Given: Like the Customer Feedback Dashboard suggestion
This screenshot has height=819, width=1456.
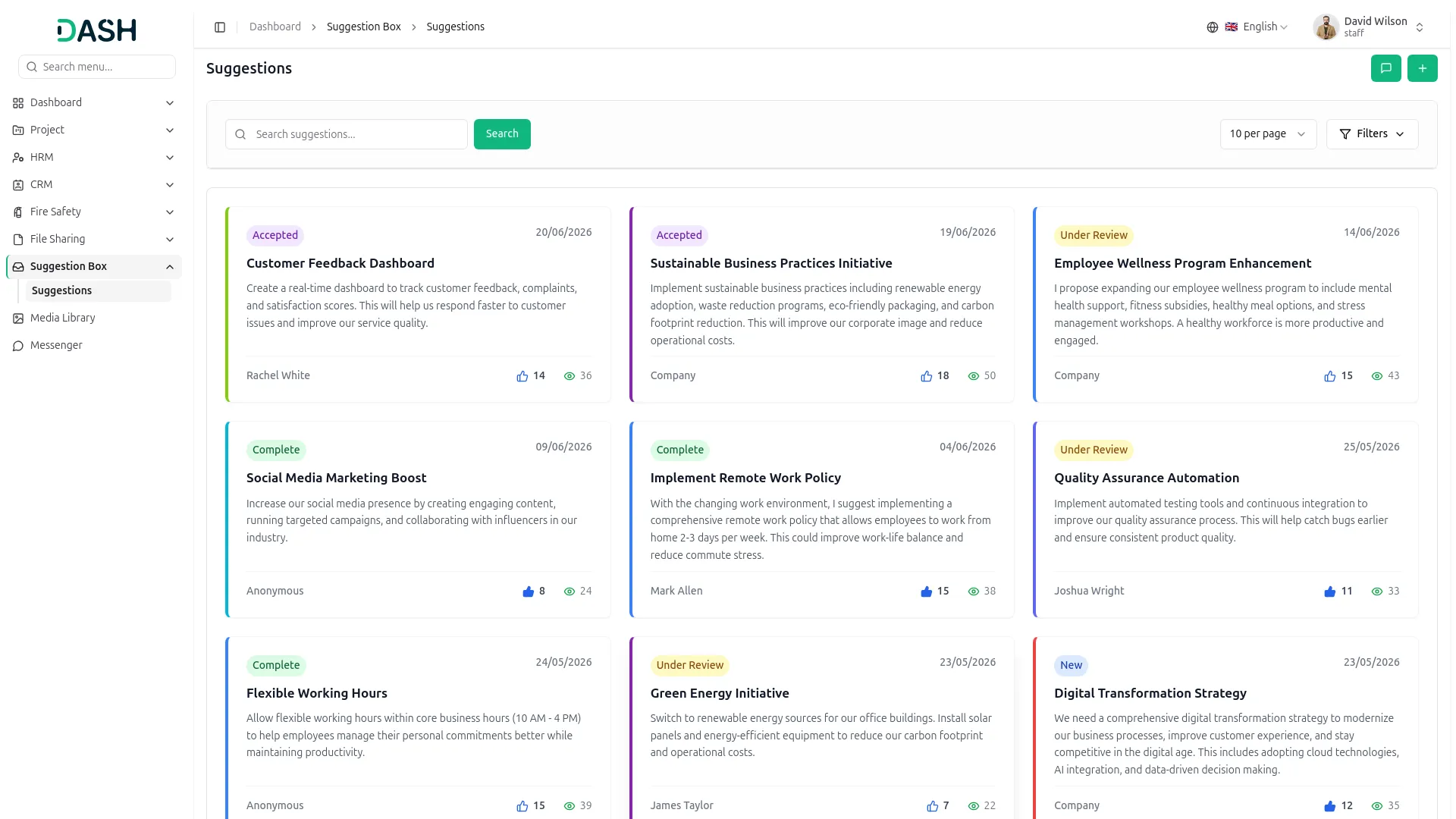Looking at the screenshot, I should tap(522, 376).
